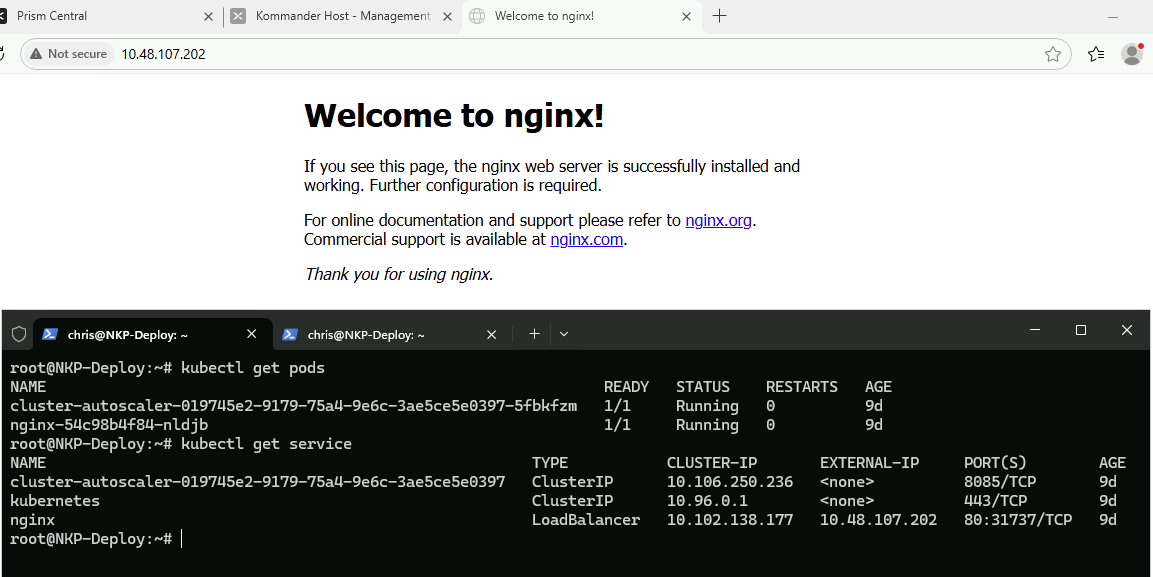Click the EXTERNAL-IP column header

coord(869,463)
